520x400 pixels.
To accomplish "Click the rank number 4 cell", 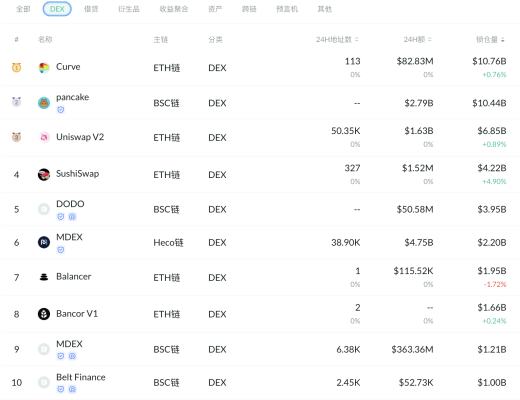I will (16, 175).
